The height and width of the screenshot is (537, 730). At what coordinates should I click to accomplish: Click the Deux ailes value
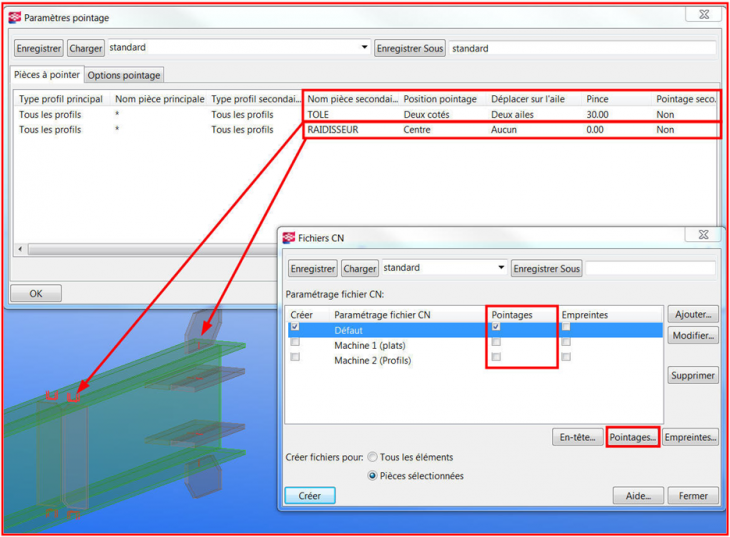[x=512, y=115]
